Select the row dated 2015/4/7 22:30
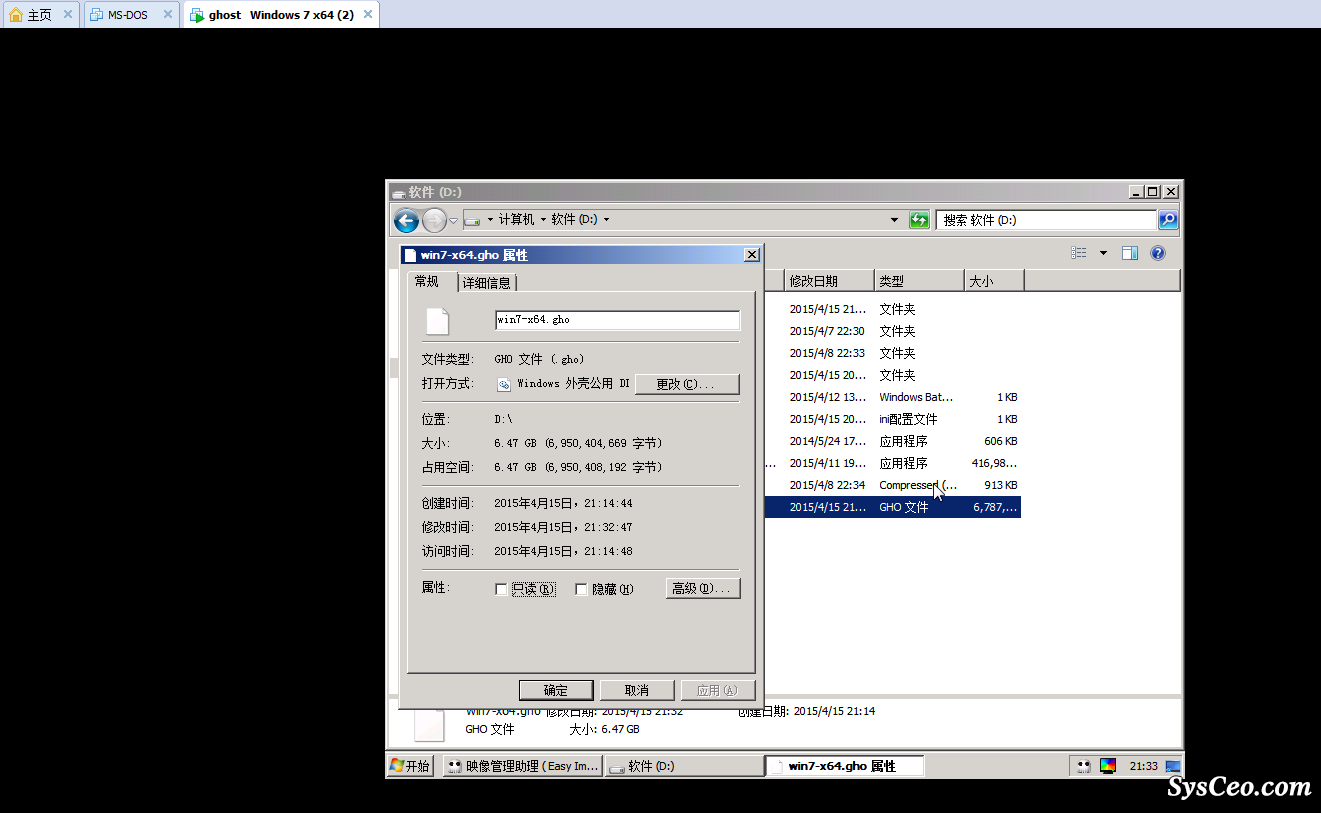 (x=893, y=331)
